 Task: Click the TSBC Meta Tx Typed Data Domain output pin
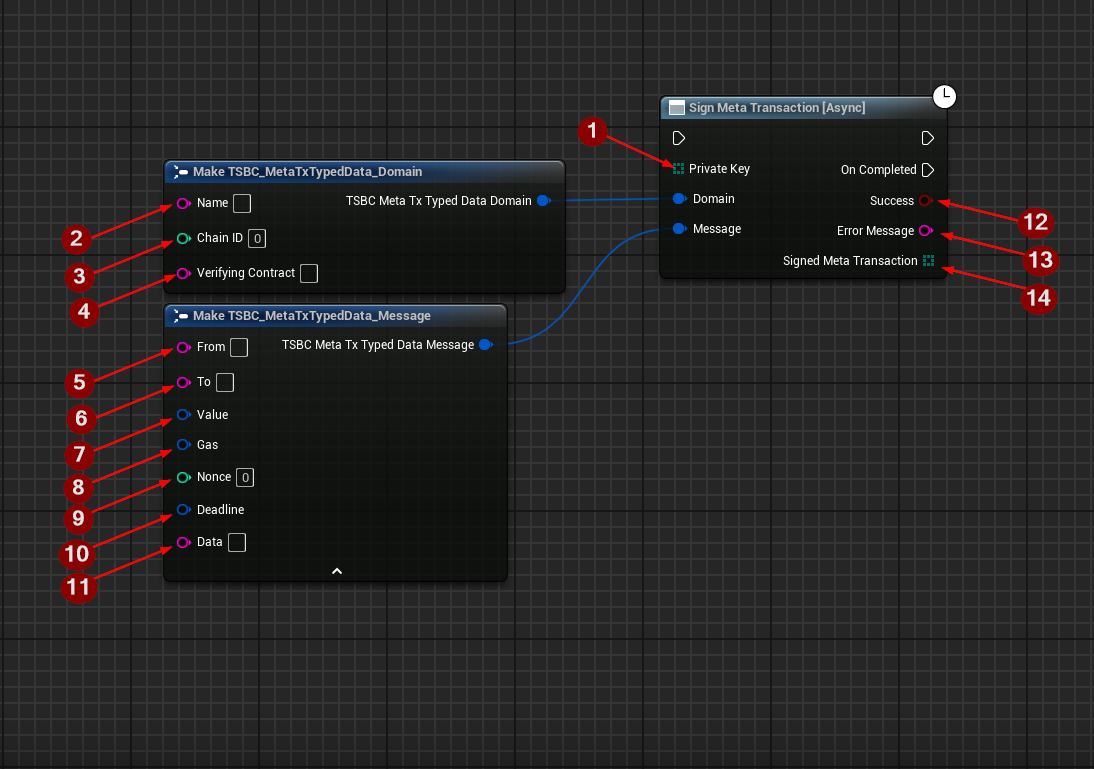click(x=543, y=201)
